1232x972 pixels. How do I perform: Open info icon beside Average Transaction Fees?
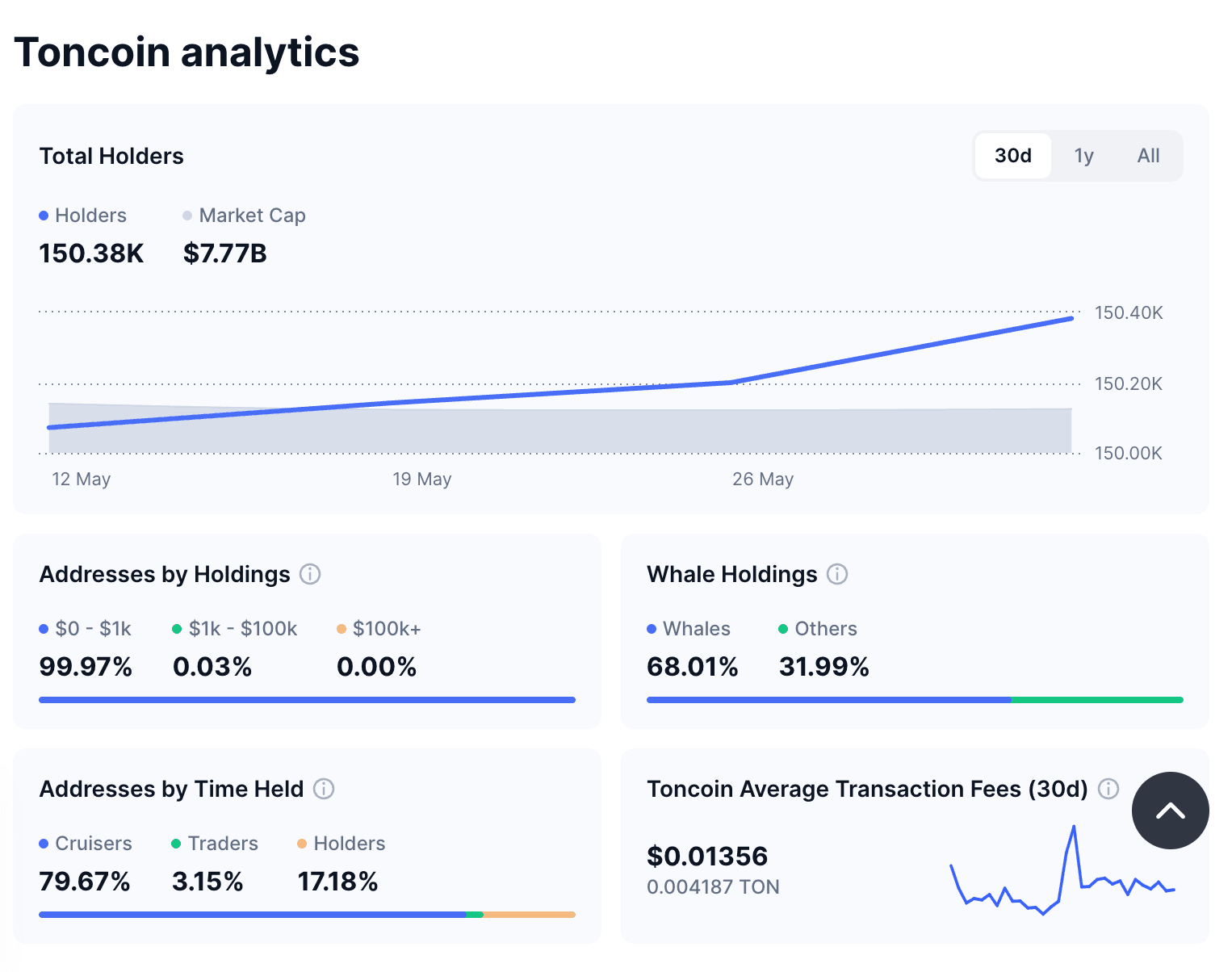(x=1108, y=789)
